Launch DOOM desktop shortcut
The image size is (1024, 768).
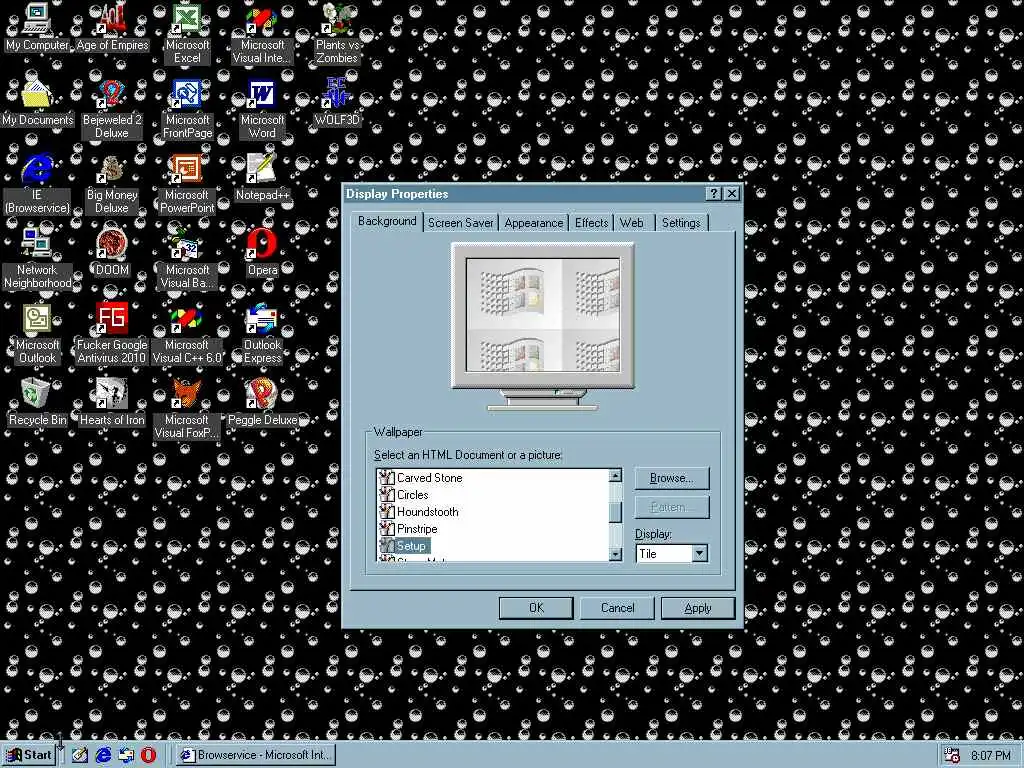112,253
